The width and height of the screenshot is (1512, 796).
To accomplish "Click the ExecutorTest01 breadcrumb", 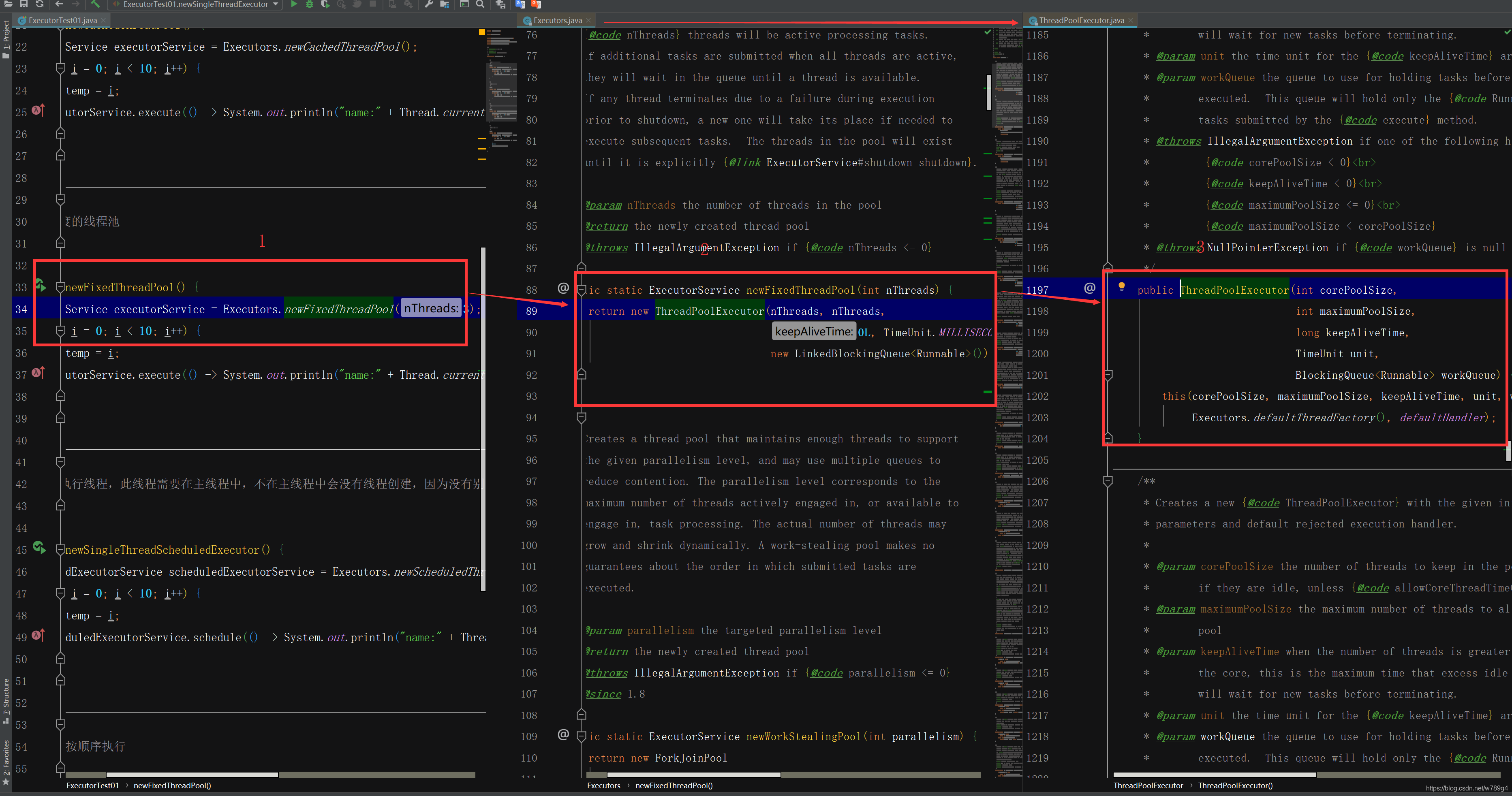I will coord(93,785).
